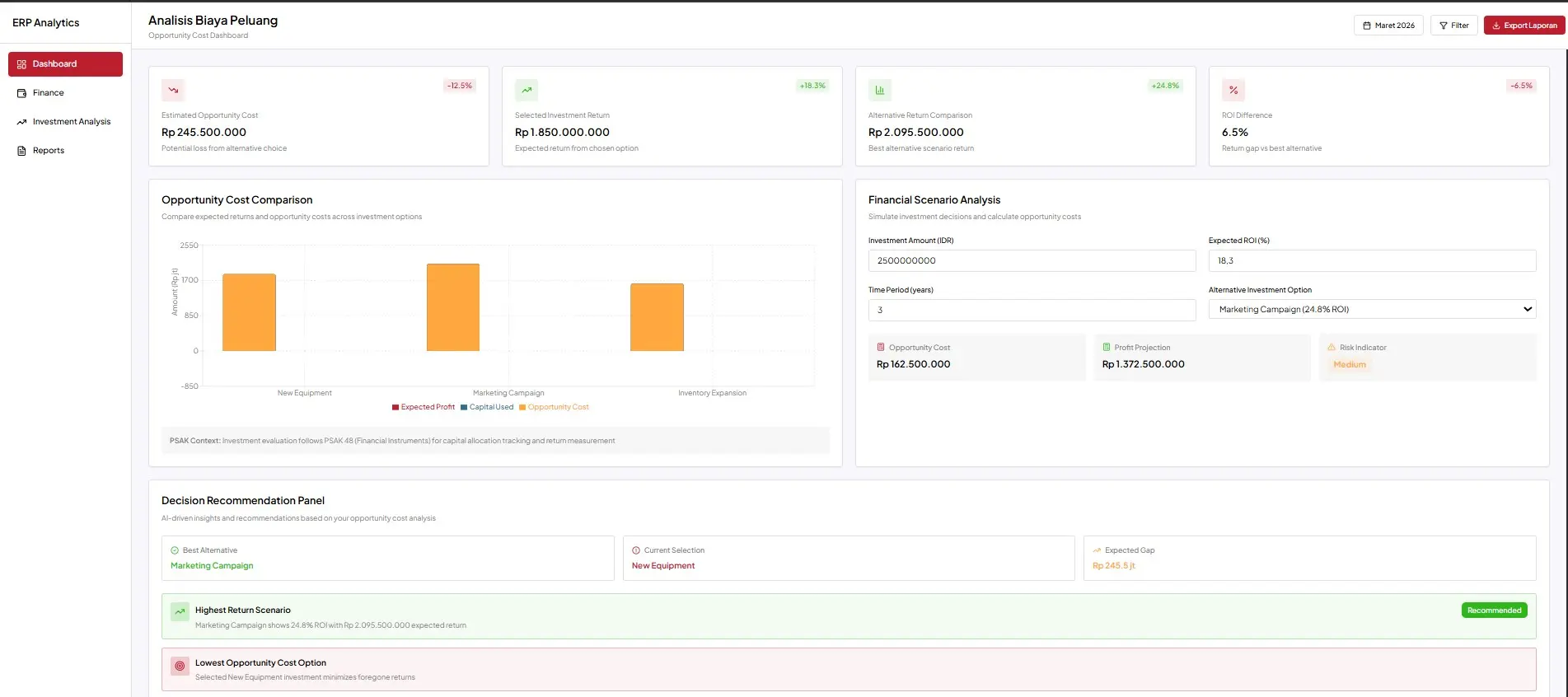Open the Alternative Investment Option dropdown

click(x=1372, y=310)
